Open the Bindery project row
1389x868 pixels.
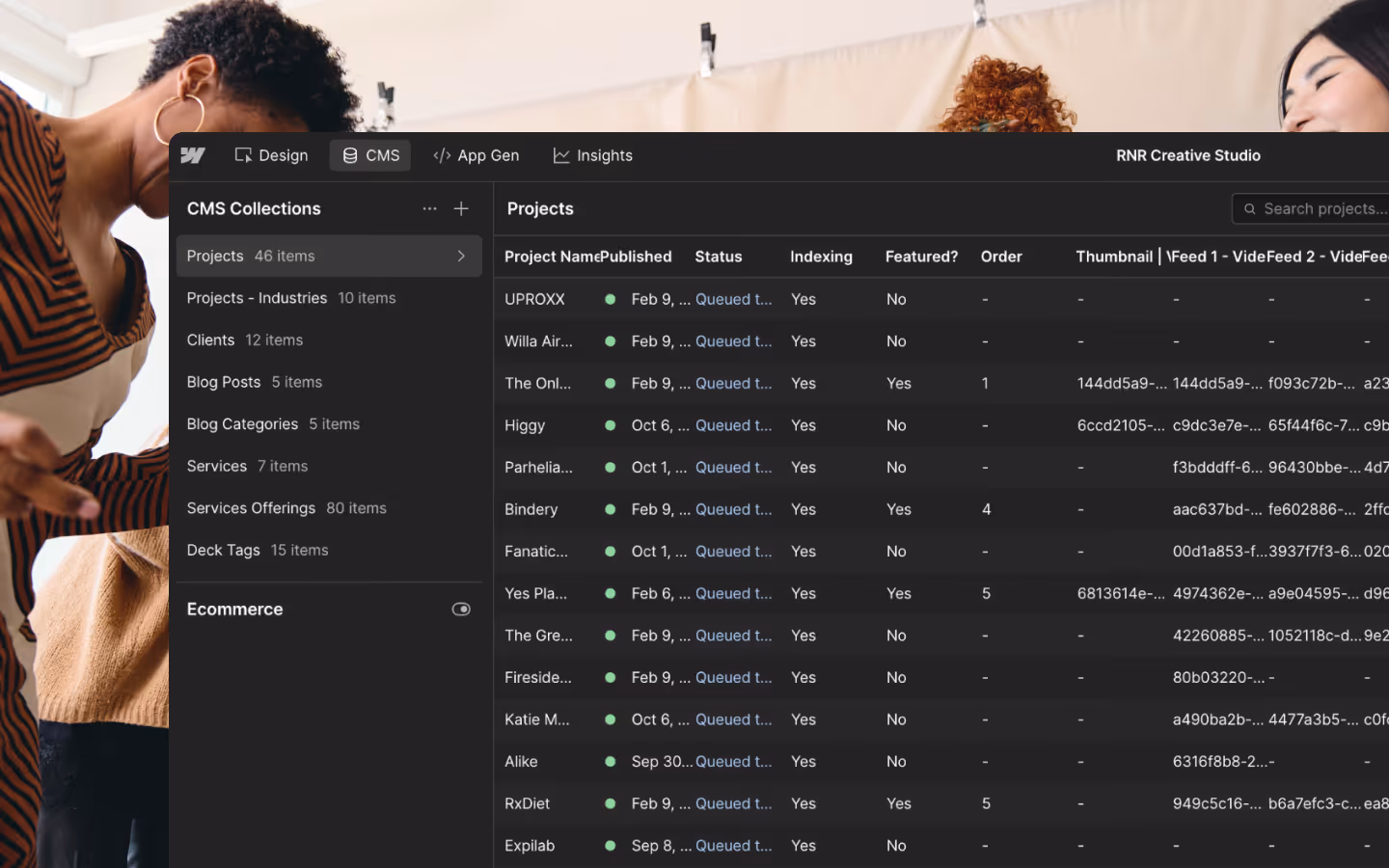pyautogui.click(x=941, y=509)
